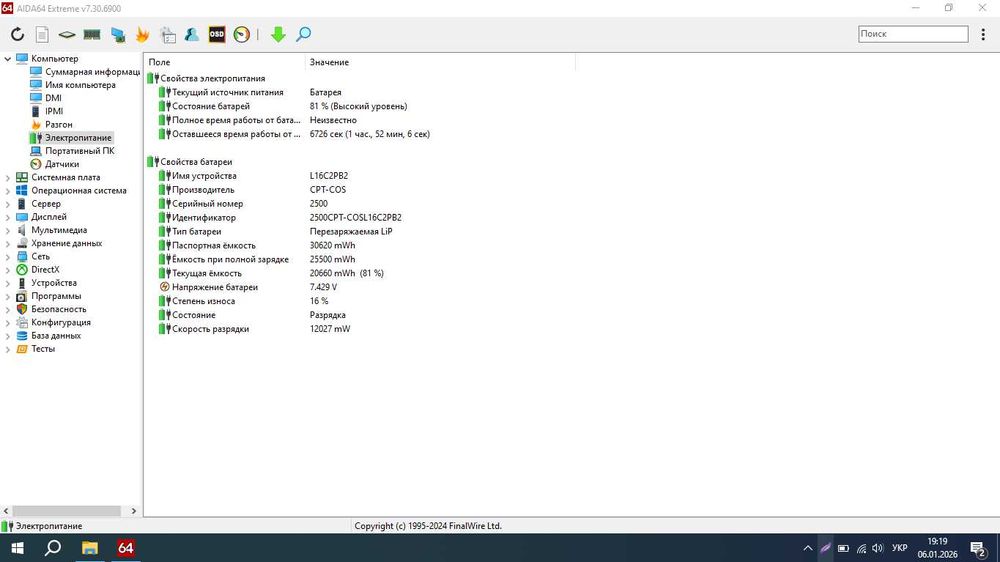This screenshot has width=1000, height=562.
Task: Open the Windows Start menu
Action: click(17, 548)
